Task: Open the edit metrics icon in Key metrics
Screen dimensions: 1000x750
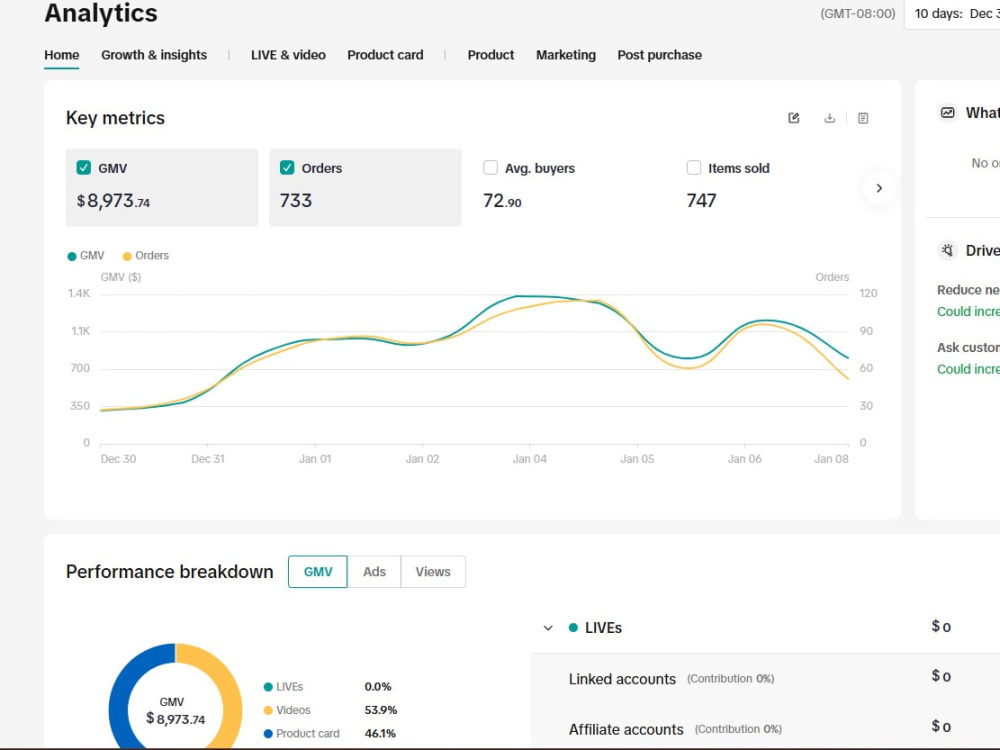Action: click(794, 118)
